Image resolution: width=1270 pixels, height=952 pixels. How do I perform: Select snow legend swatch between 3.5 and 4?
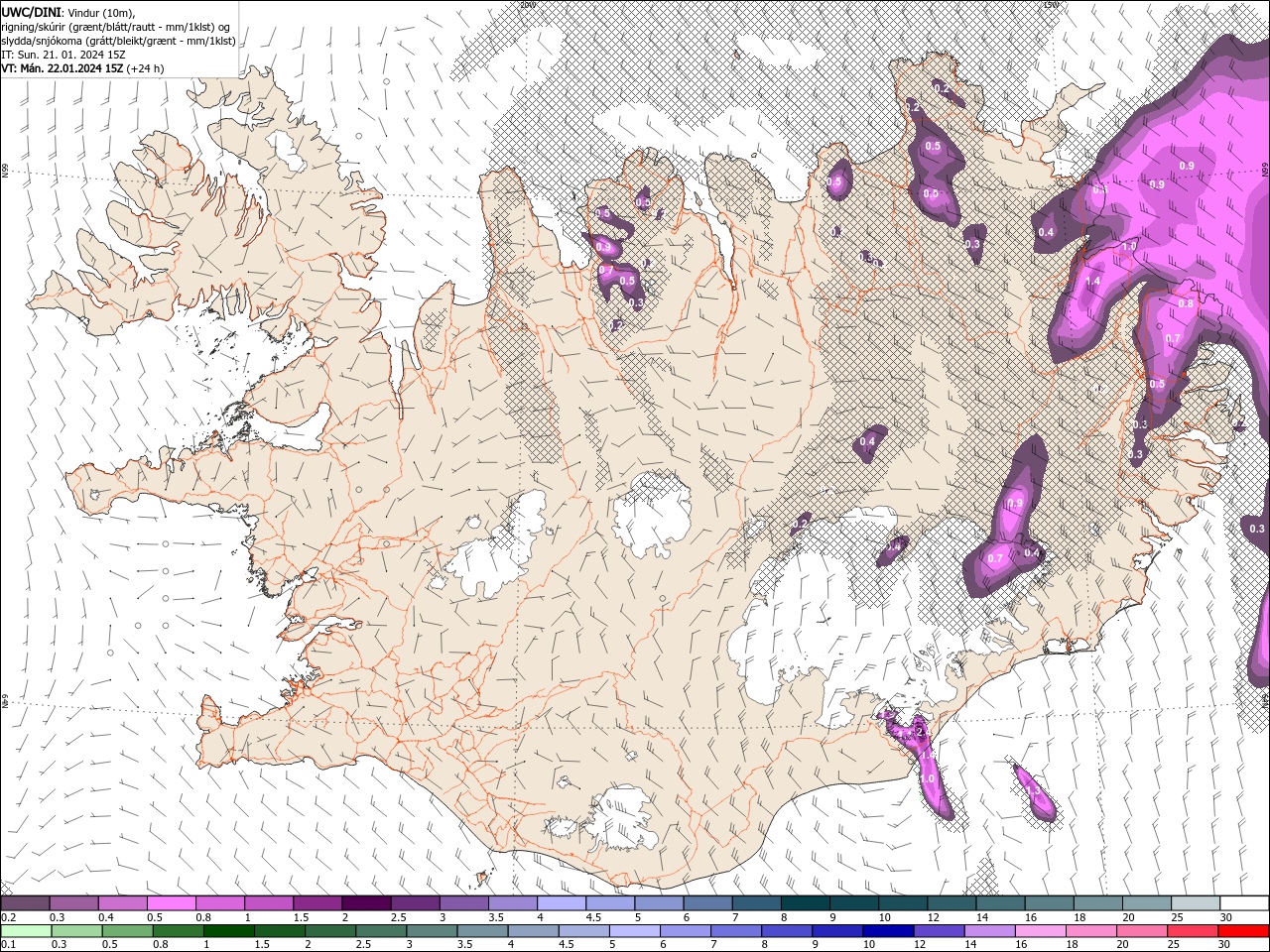512,903
